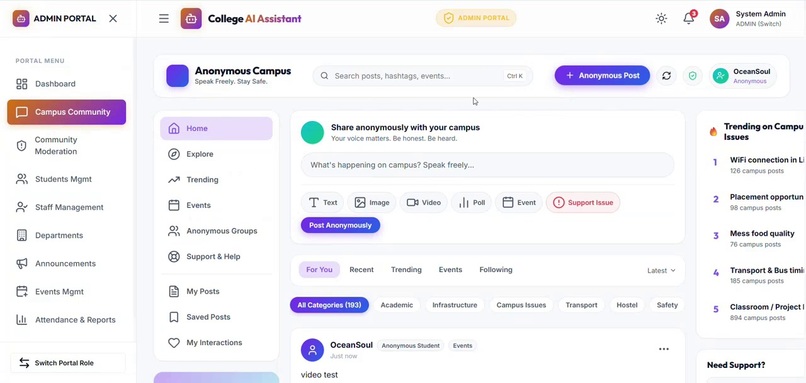Open Explore page
This screenshot has height=383, width=806.
216,154
